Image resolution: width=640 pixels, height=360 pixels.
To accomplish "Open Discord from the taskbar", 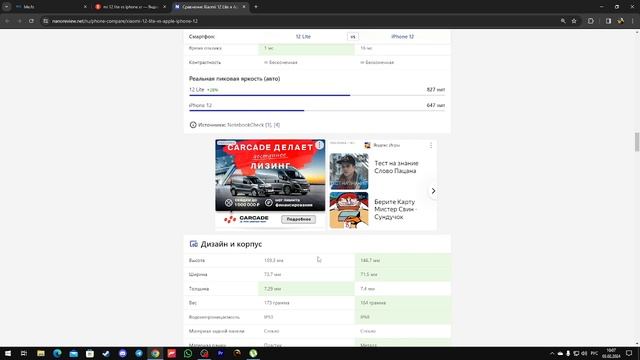I will (122, 353).
